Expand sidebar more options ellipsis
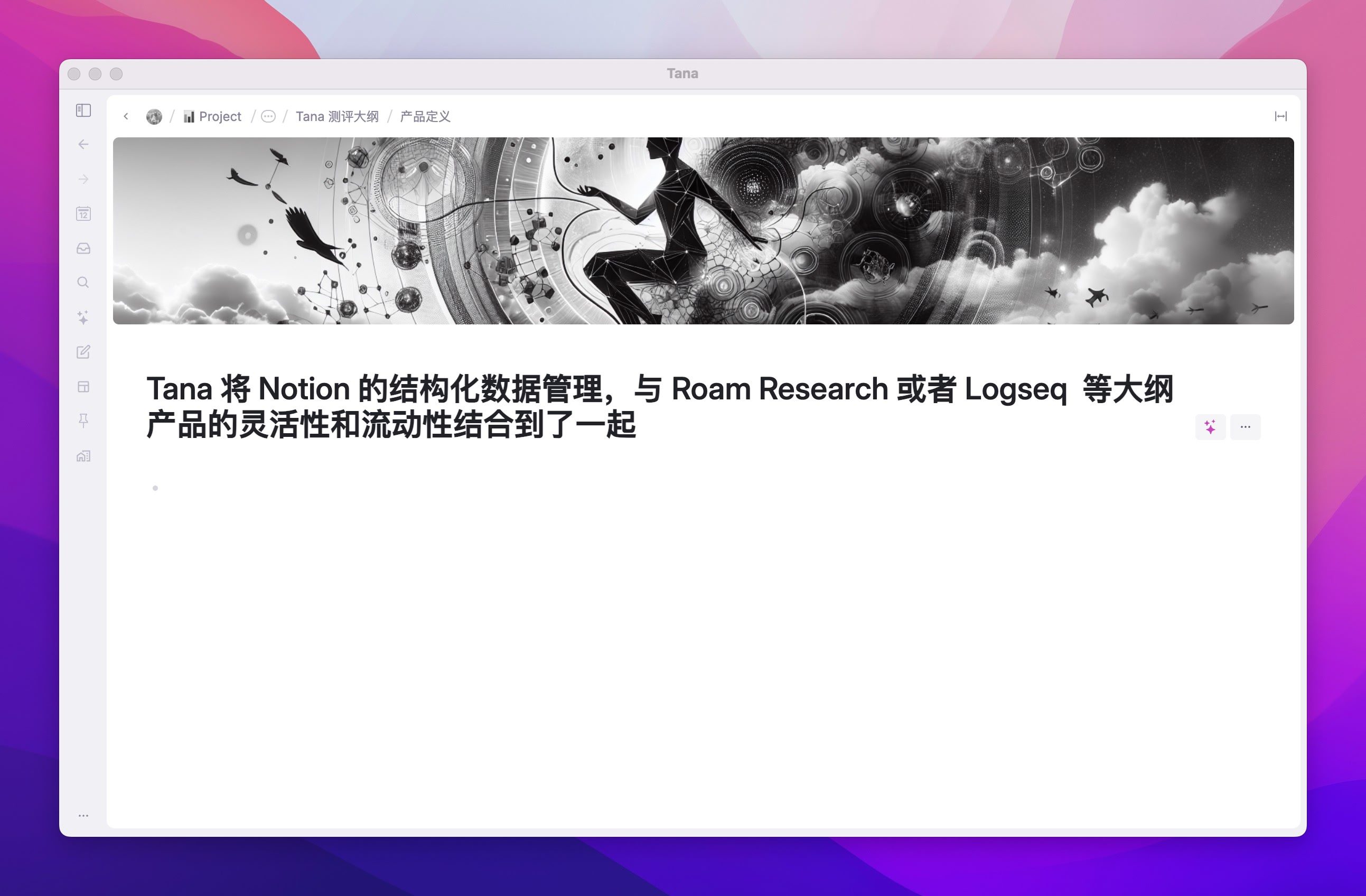This screenshot has width=1366, height=896. (83, 816)
